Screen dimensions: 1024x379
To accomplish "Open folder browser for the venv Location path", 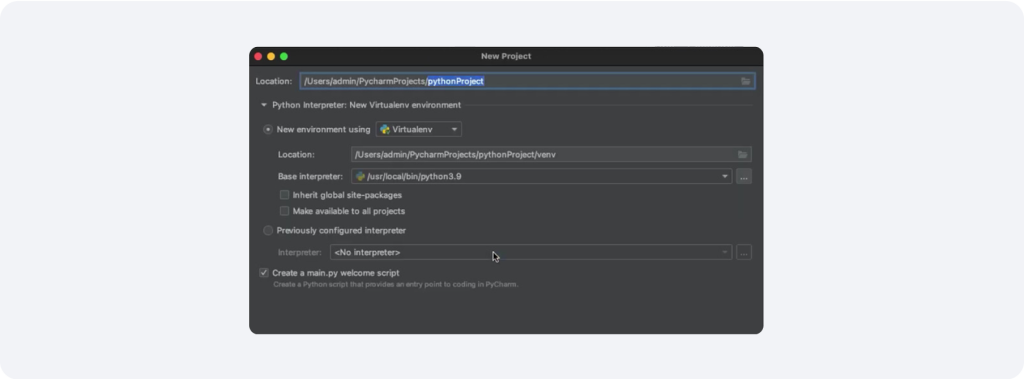I will [743, 155].
